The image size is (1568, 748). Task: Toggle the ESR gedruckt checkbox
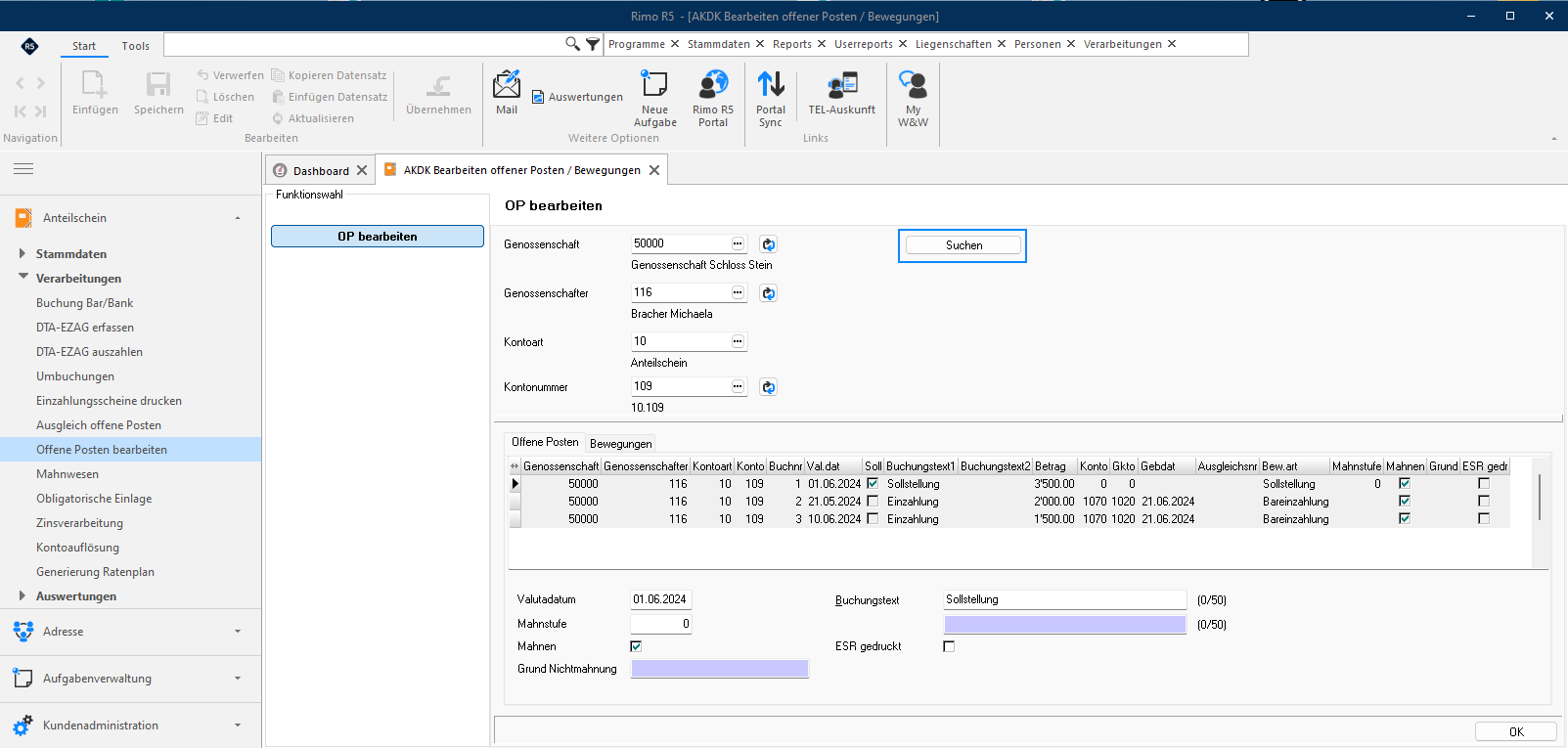tap(949, 646)
